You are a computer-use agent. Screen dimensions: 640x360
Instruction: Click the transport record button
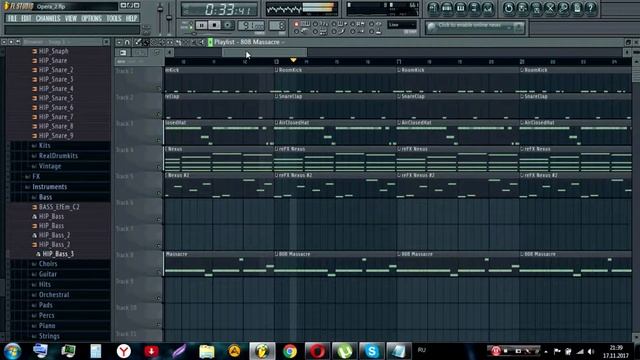pos(227,25)
